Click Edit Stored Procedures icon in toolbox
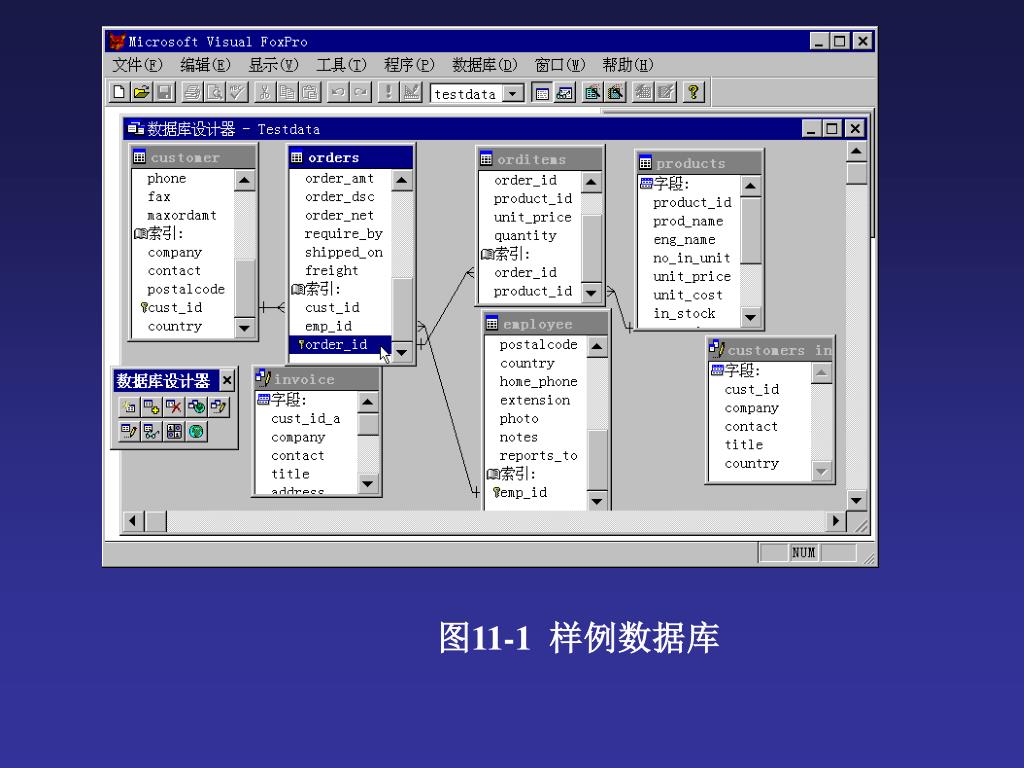 pyautogui.click(x=174, y=432)
